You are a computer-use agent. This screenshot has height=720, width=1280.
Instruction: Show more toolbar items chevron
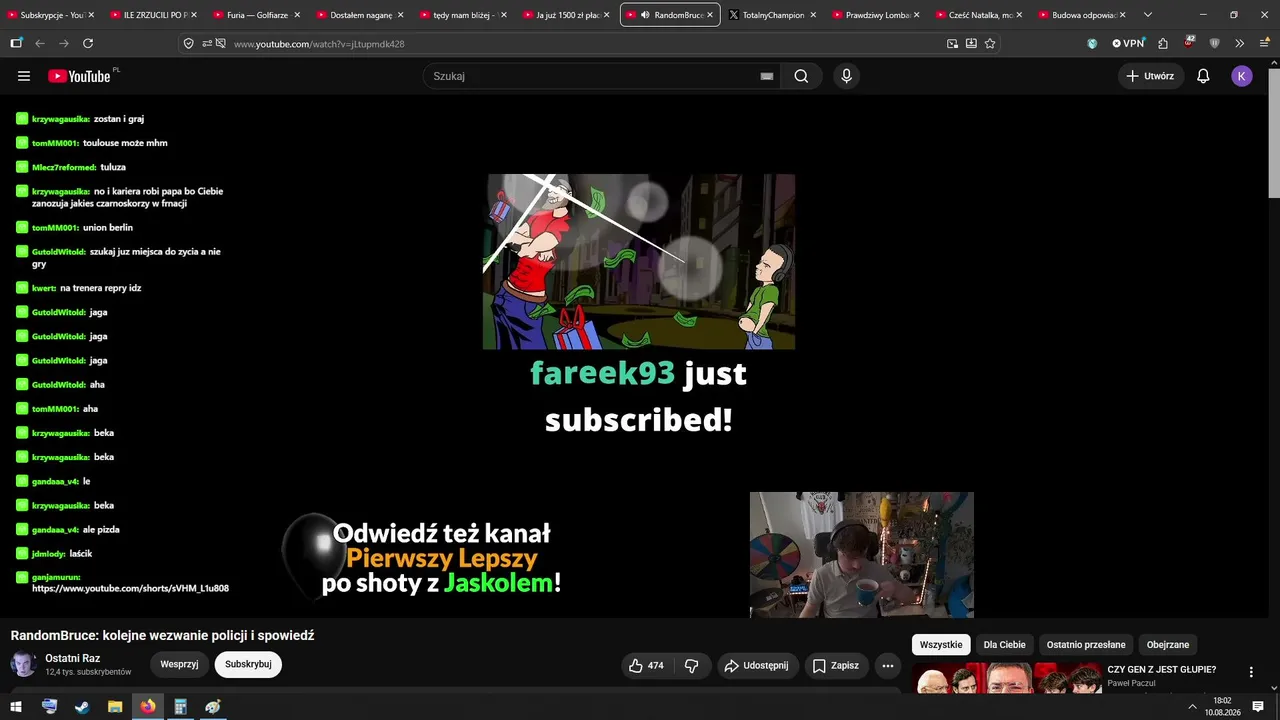click(x=1240, y=44)
